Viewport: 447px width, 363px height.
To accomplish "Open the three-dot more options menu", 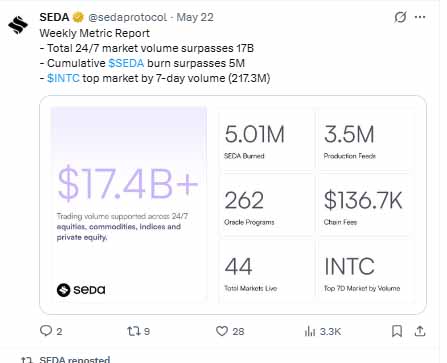I will [x=420, y=17].
